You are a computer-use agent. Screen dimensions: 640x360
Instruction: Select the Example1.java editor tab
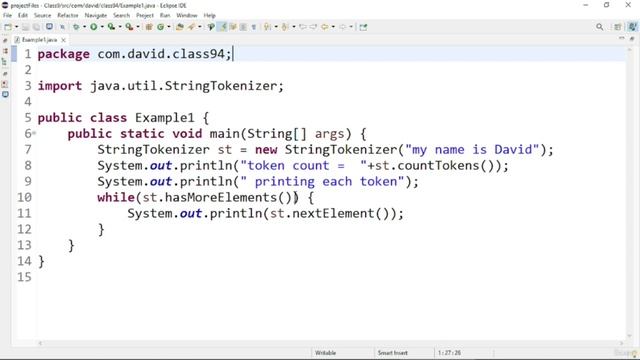click(x=39, y=40)
